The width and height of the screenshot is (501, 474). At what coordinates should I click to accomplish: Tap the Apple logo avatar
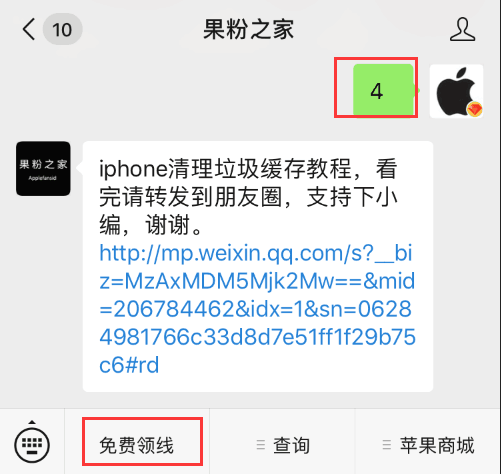point(456,91)
